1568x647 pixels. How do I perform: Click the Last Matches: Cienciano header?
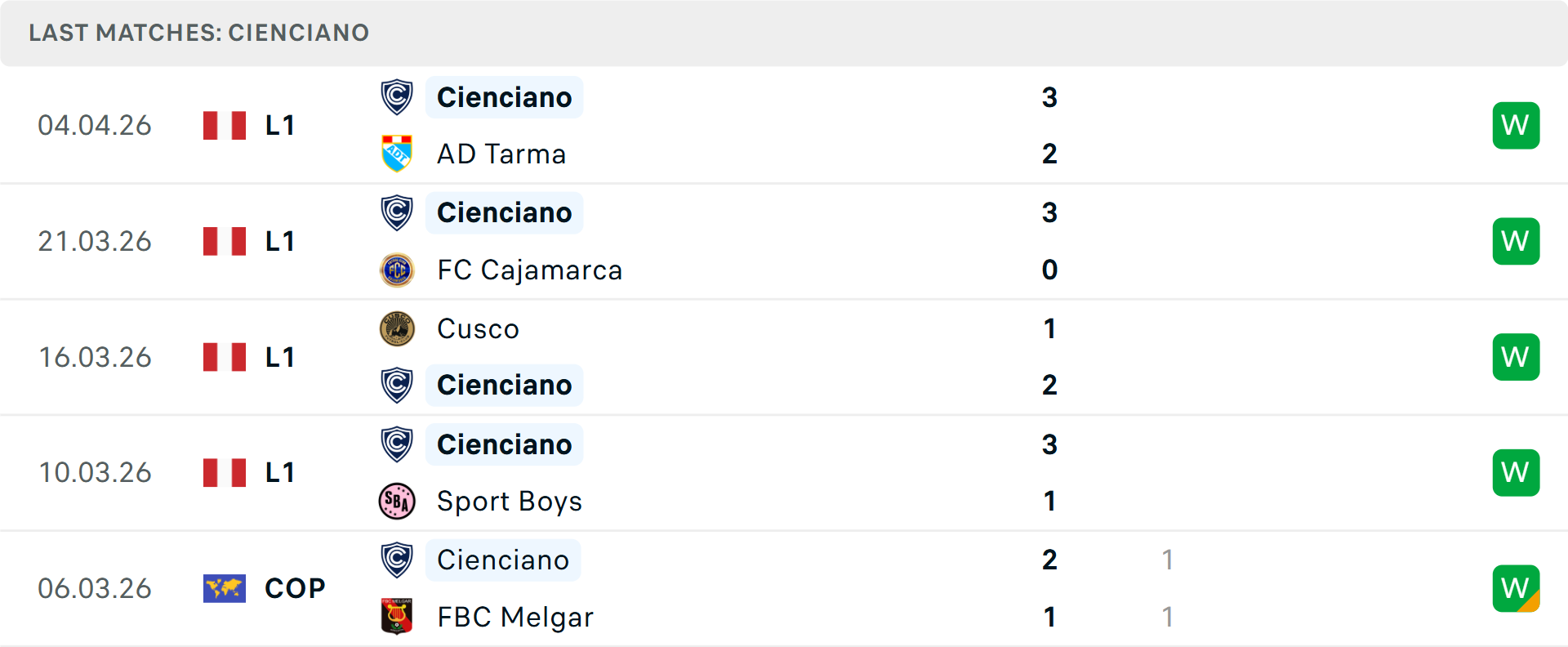(x=198, y=33)
